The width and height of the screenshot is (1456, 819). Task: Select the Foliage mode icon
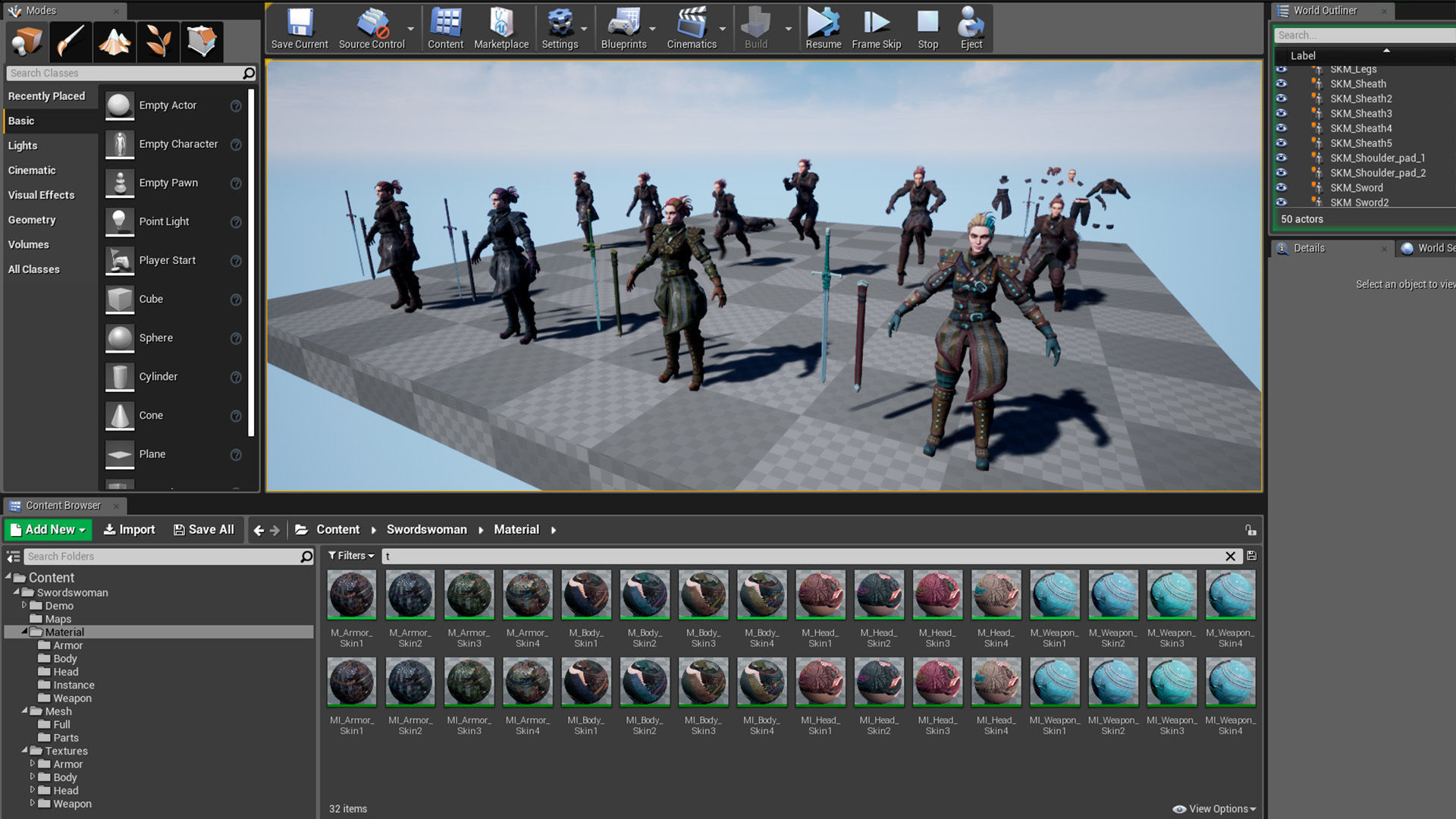pos(158,42)
